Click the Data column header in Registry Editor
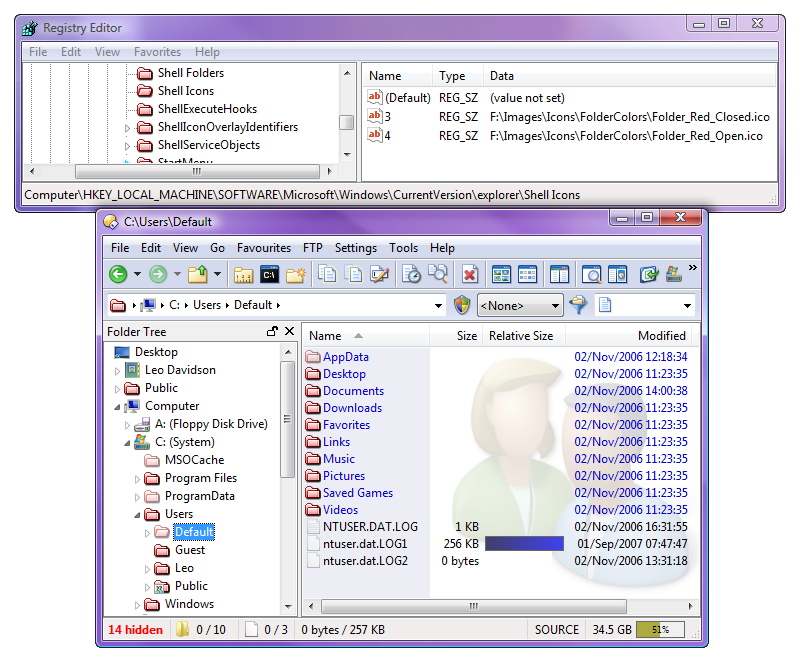This screenshot has width=804, height=666. click(630, 76)
